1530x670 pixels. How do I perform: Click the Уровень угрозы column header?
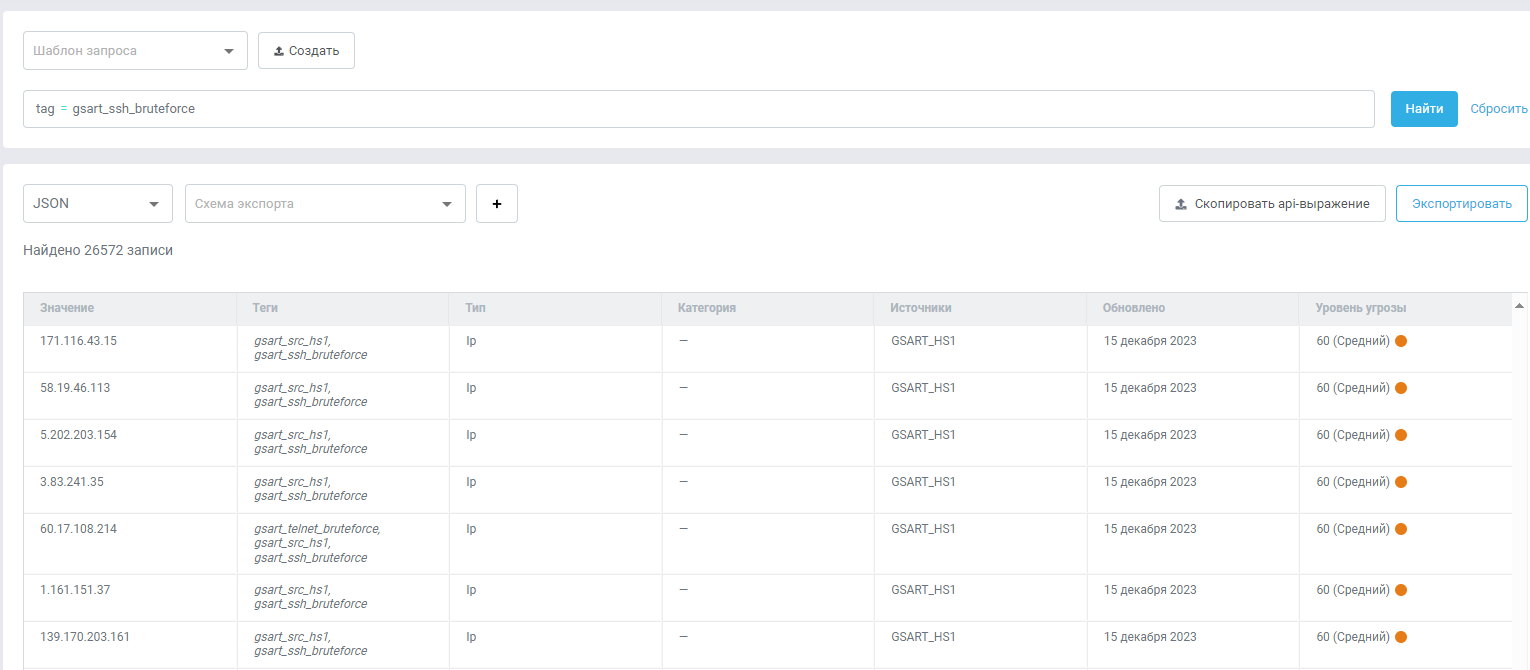pos(1361,308)
